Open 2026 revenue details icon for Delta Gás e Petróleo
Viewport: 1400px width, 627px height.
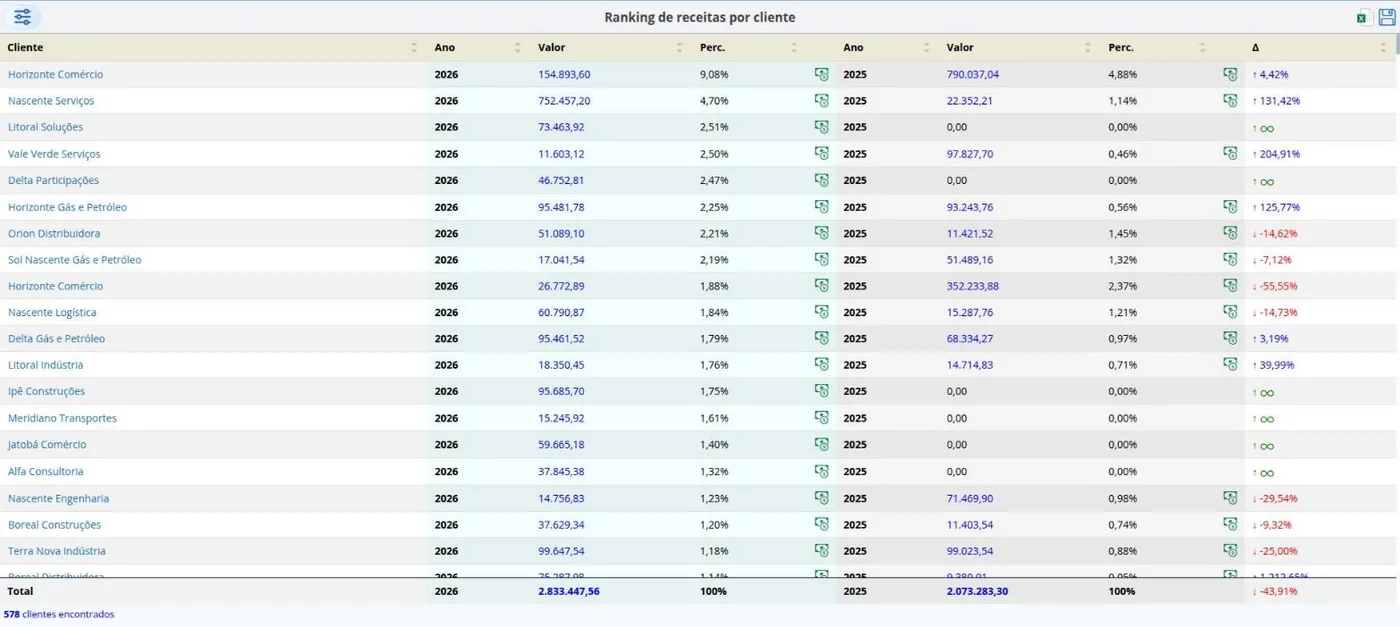(821, 338)
